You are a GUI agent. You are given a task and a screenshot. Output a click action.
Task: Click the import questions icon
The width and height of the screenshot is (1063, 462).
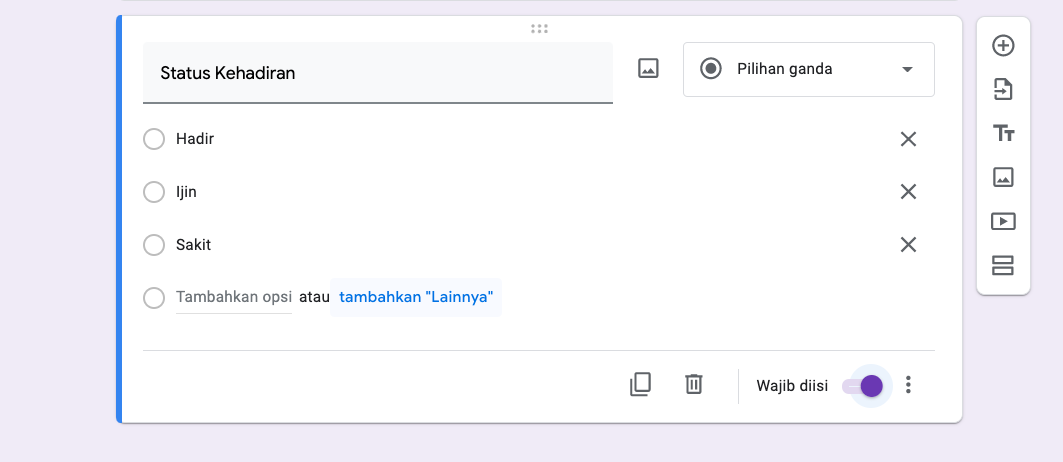pos(1003,89)
